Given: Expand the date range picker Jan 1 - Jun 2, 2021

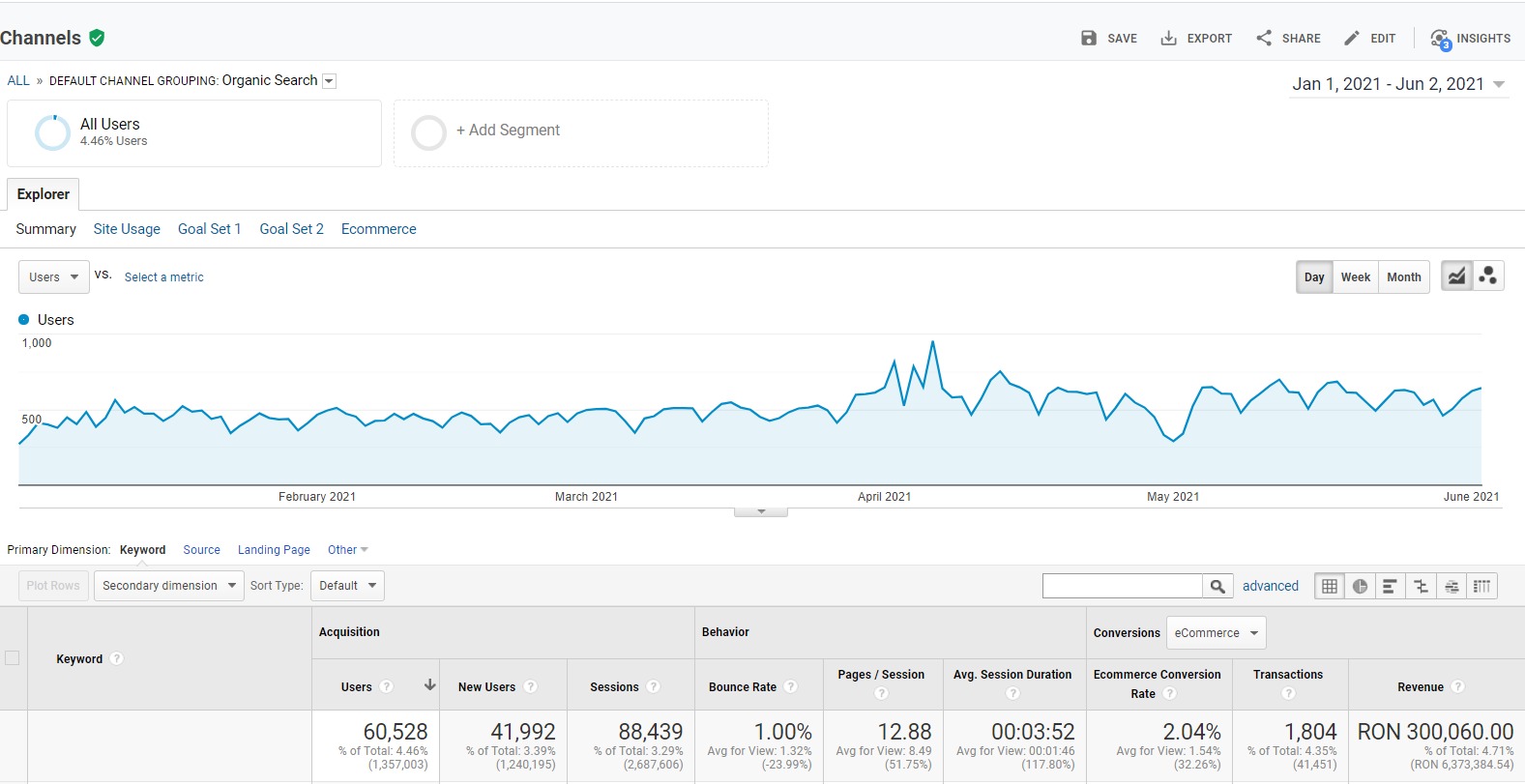Looking at the screenshot, I should tap(1398, 84).
